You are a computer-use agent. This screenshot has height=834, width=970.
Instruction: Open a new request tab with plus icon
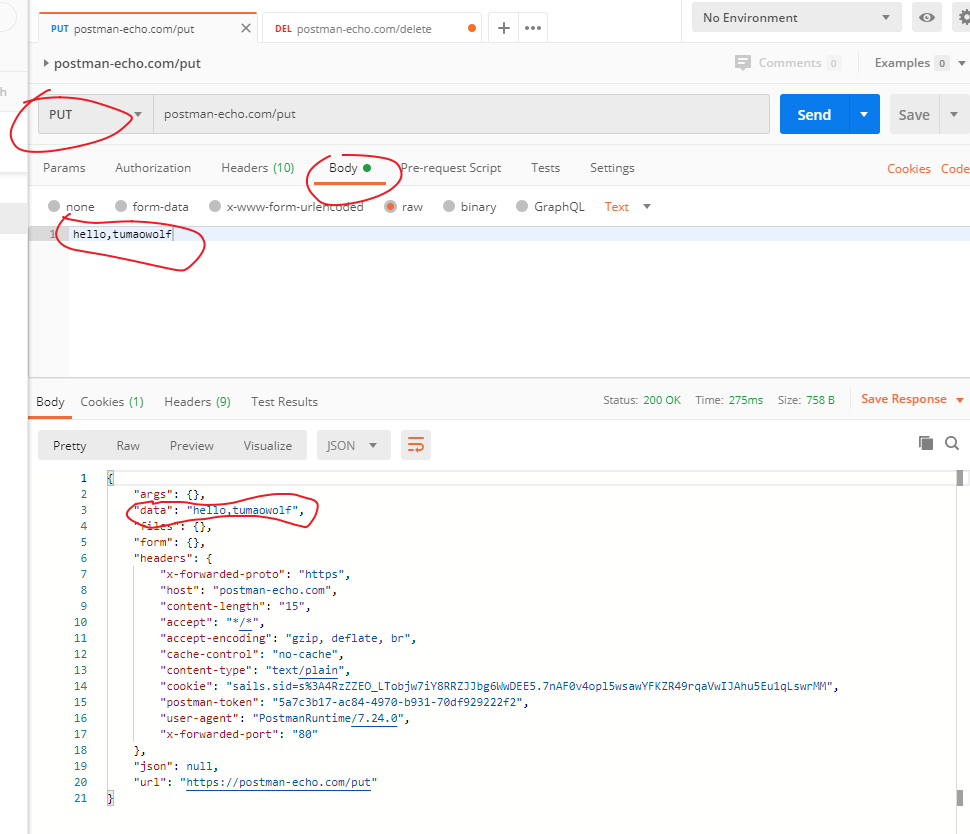tap(504, 28)
